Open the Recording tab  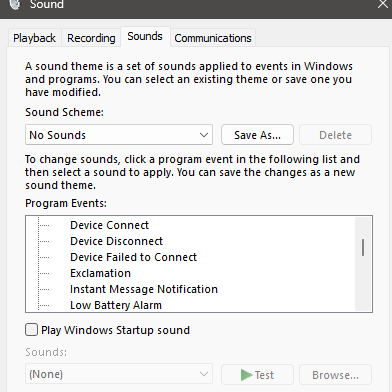(91, 38)
